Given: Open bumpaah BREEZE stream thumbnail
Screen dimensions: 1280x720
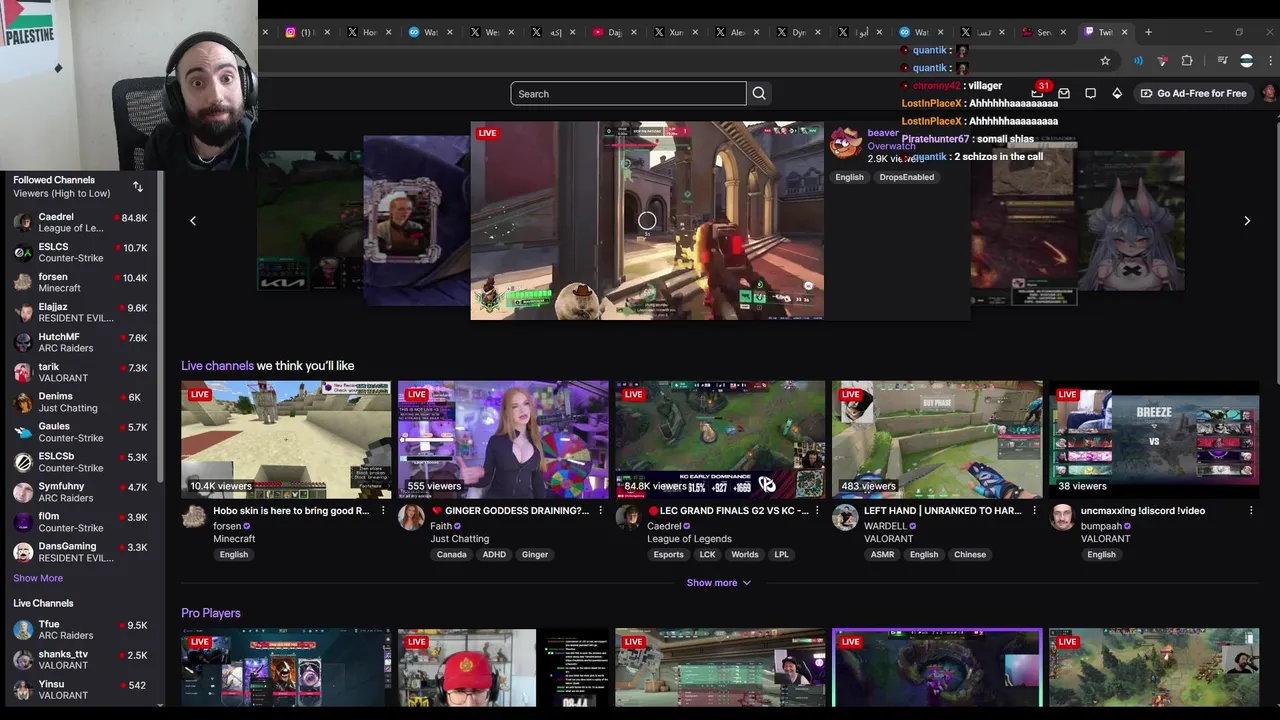Looking at the screenshot, I should pos(1154,439).
